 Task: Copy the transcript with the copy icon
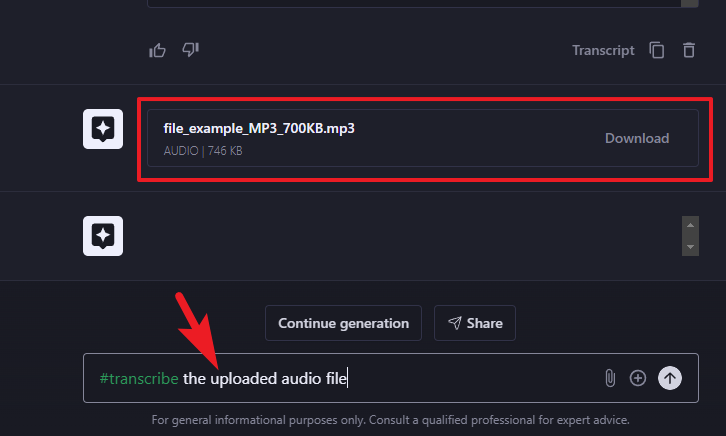657,50
